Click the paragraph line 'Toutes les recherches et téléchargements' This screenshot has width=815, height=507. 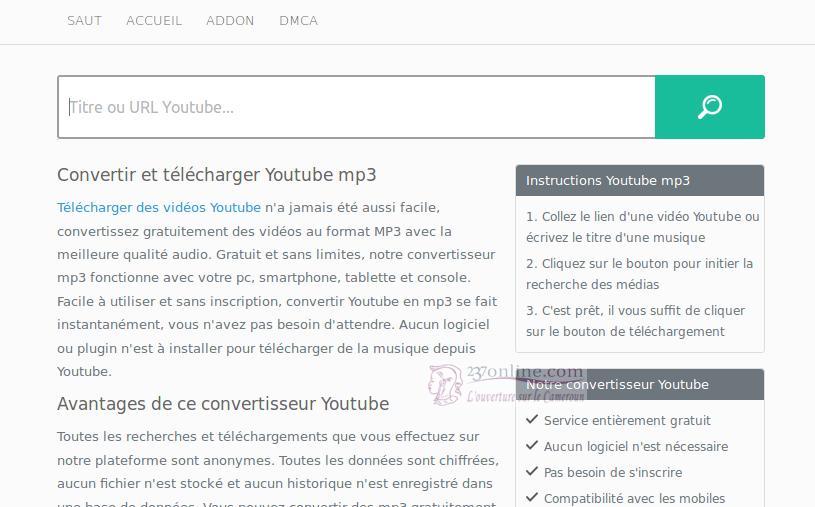pos(268,437)
